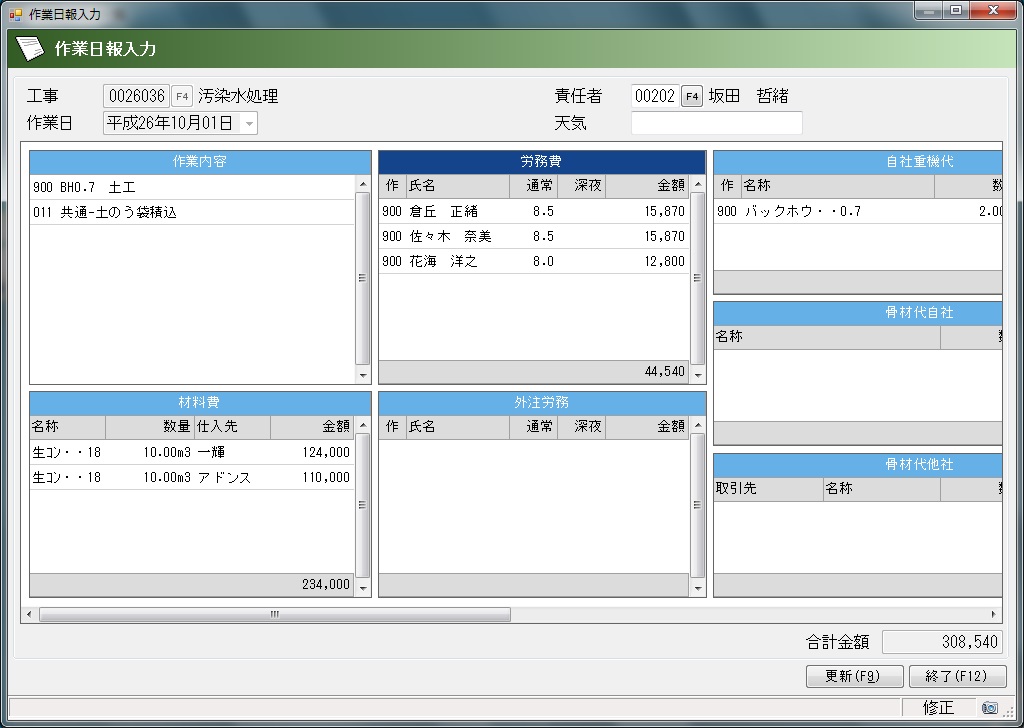The width and height of the screenshot is (1024, 728).
Task: Click the horizontal scrollbar thumb below the panels
Action: coord(273,614)
